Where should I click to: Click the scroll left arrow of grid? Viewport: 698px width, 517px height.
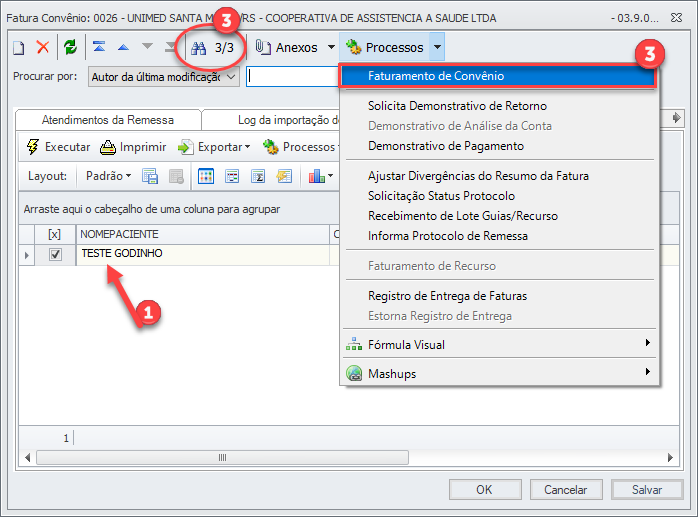click(28, 457)
